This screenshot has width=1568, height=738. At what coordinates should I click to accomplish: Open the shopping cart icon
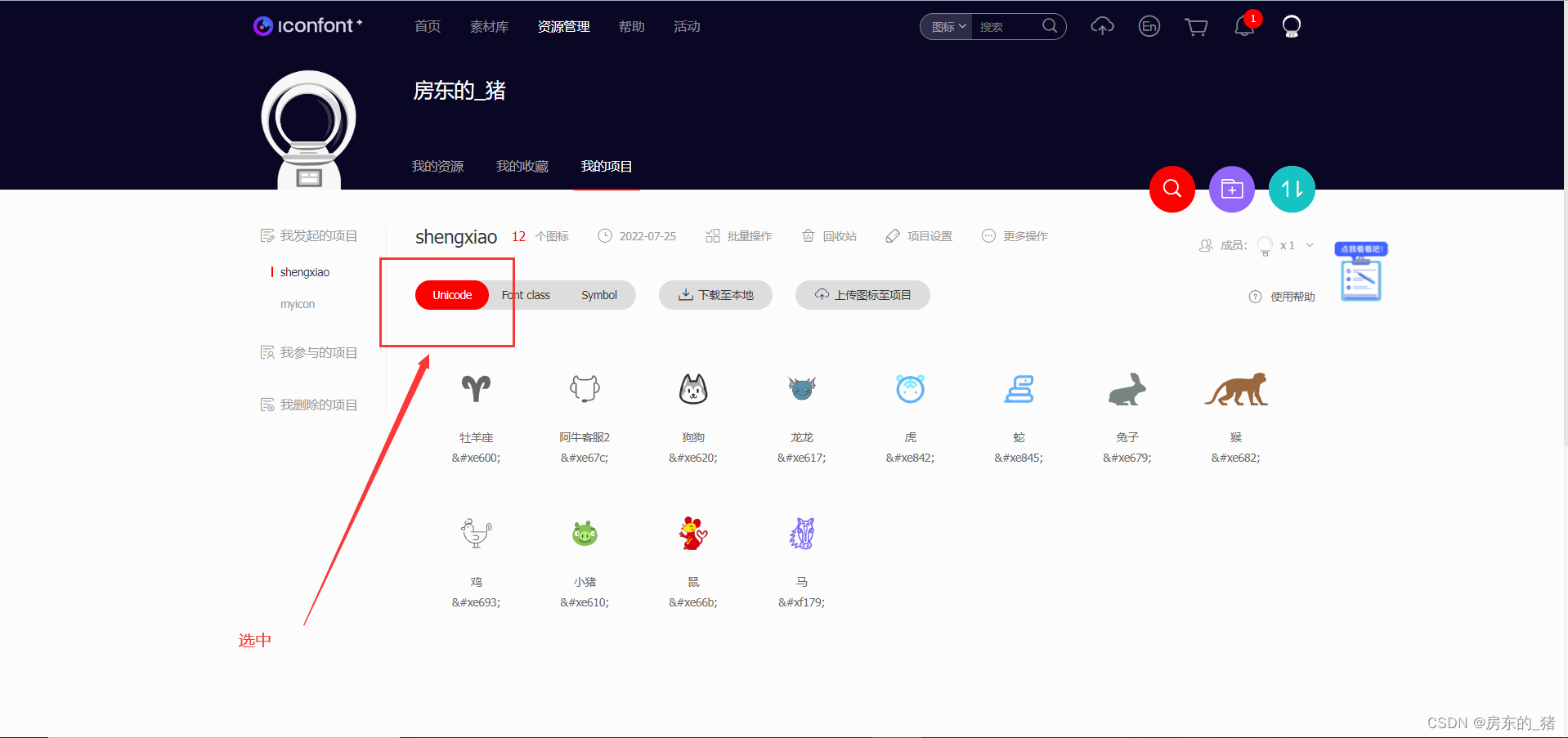1197,27
